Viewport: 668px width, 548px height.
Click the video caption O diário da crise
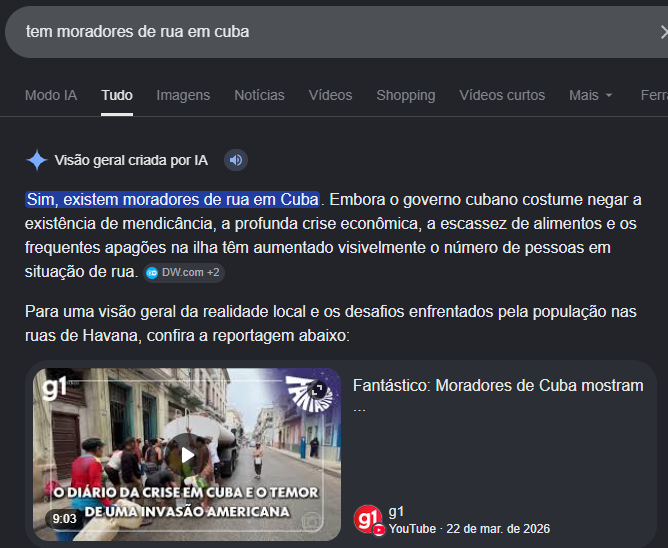click(x=186, y=502)
